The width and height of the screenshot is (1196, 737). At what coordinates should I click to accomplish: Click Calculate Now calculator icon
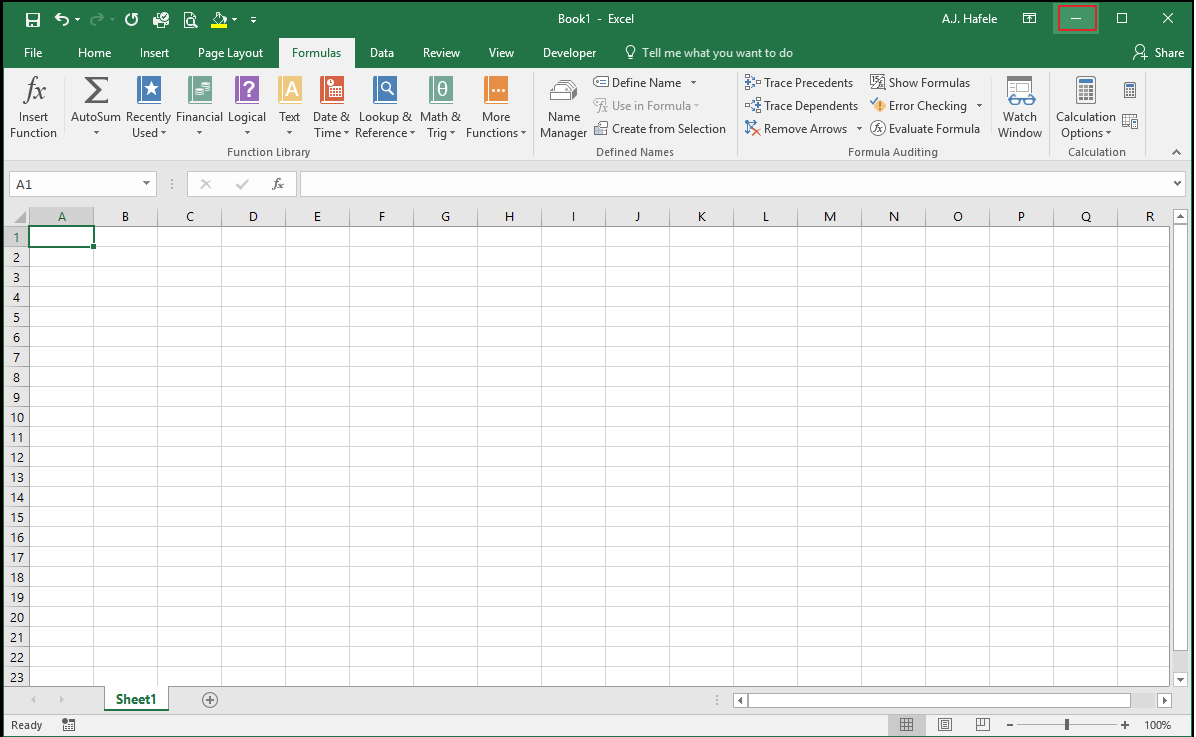(1130, 90)
